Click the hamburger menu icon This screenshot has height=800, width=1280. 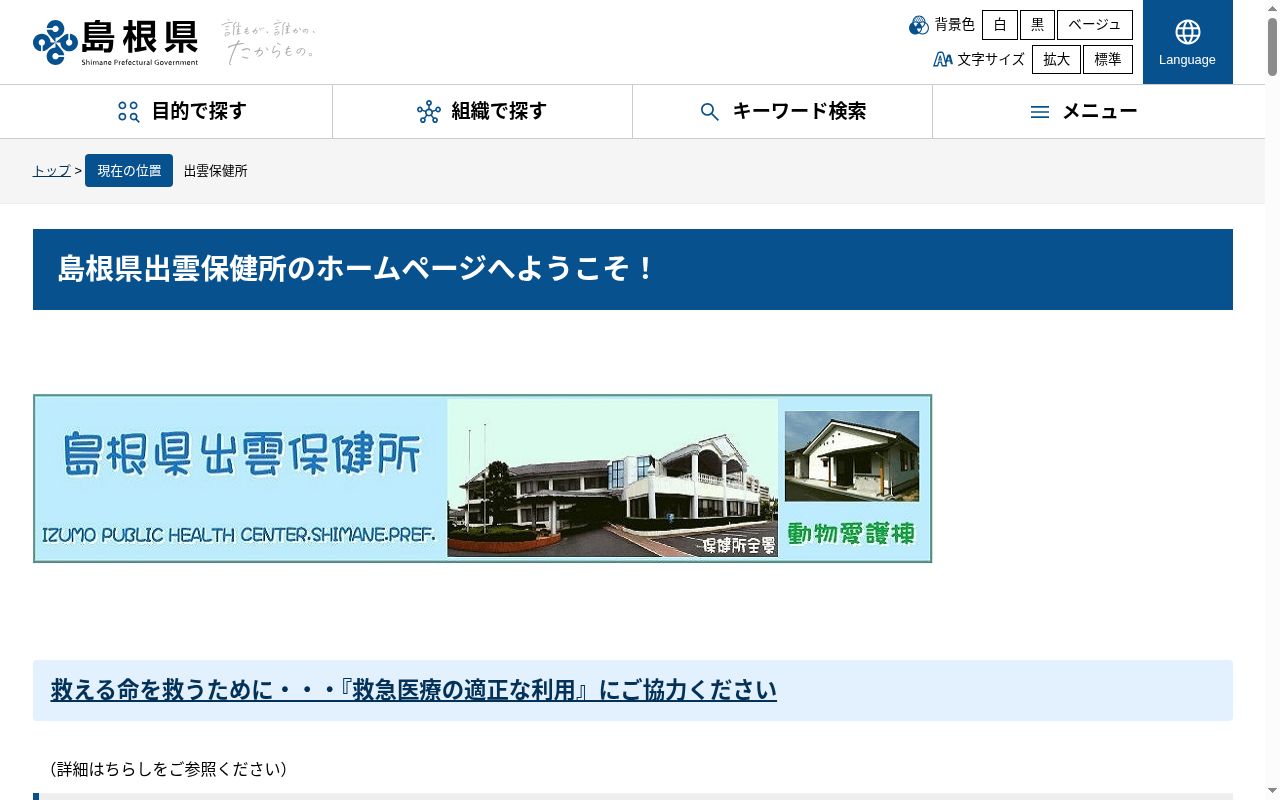(1040, 112)
